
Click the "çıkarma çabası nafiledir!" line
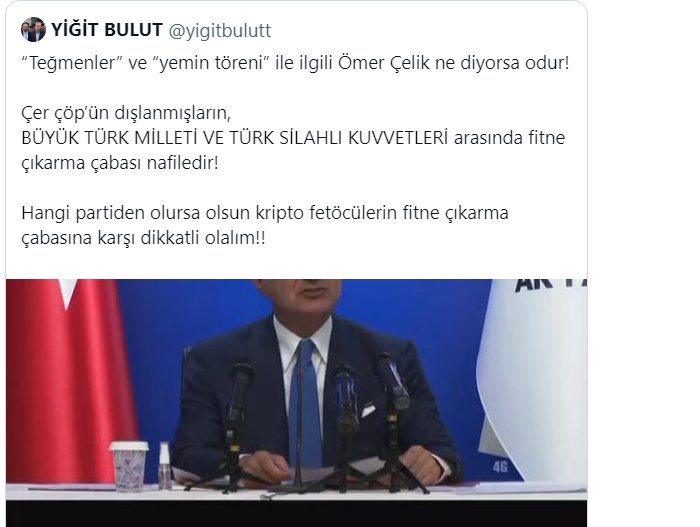tap(120, 163)
